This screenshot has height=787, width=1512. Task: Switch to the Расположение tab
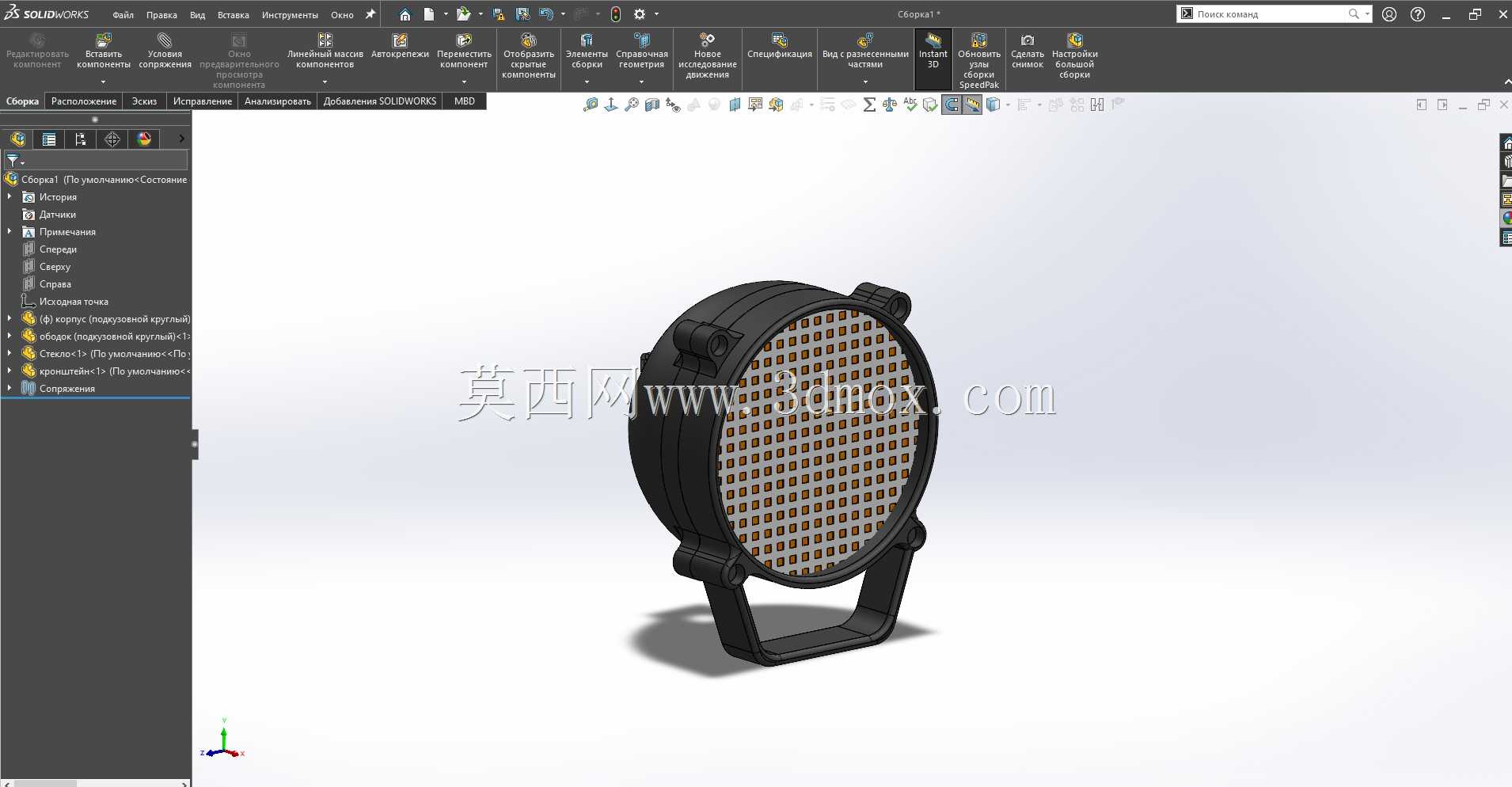point(84,101)
